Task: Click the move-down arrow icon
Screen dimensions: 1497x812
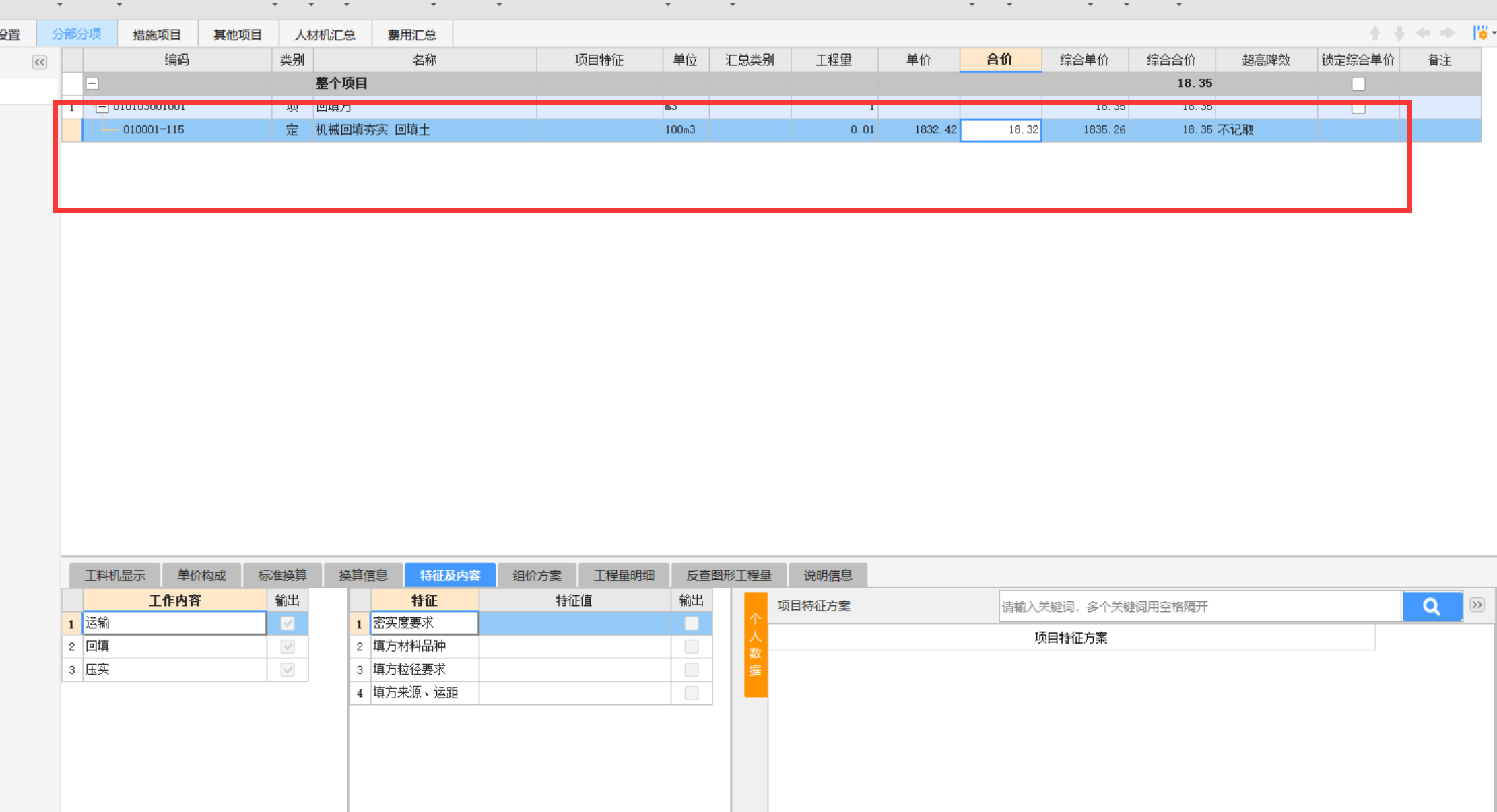Action: pyautogui.click(x=1399, y=34)
